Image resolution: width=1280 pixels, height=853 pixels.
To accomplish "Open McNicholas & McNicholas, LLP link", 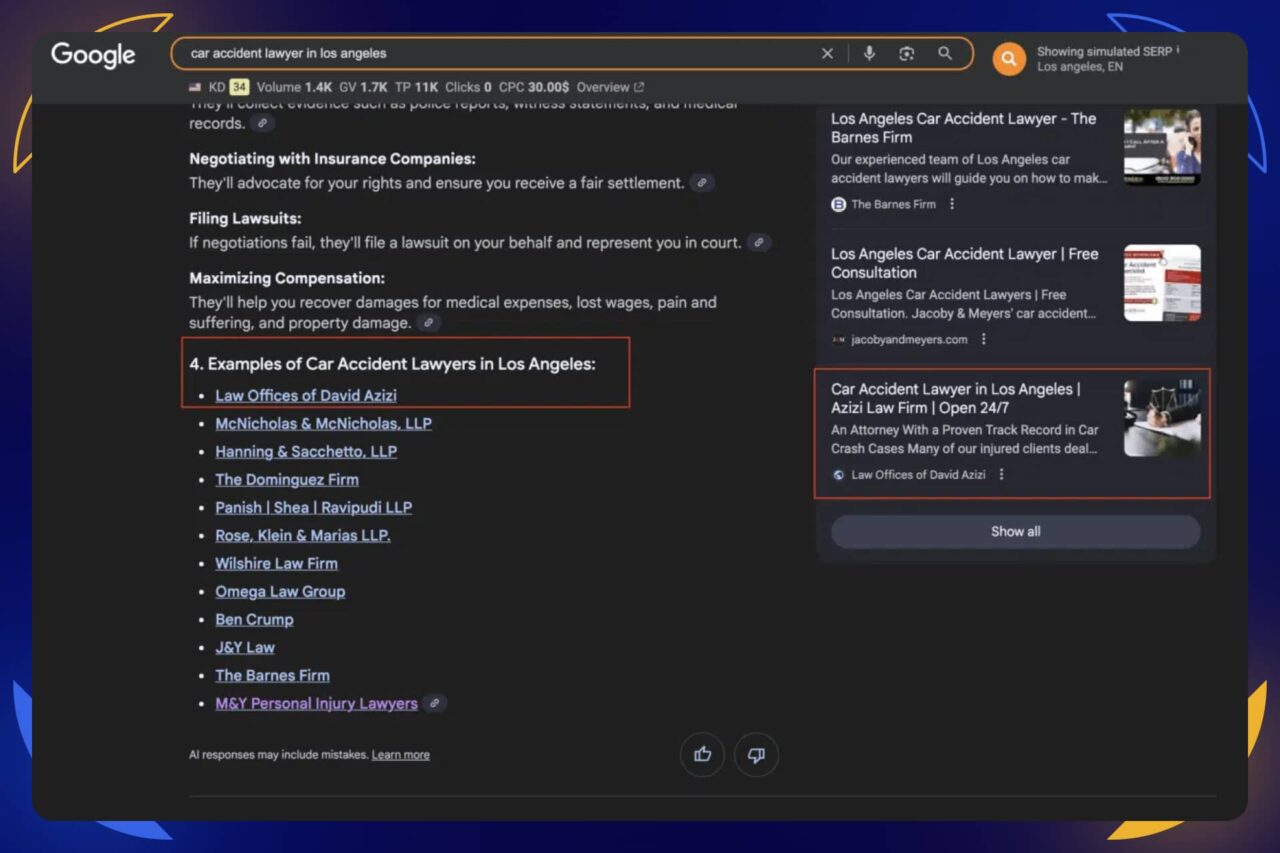I will coord(323,423).
